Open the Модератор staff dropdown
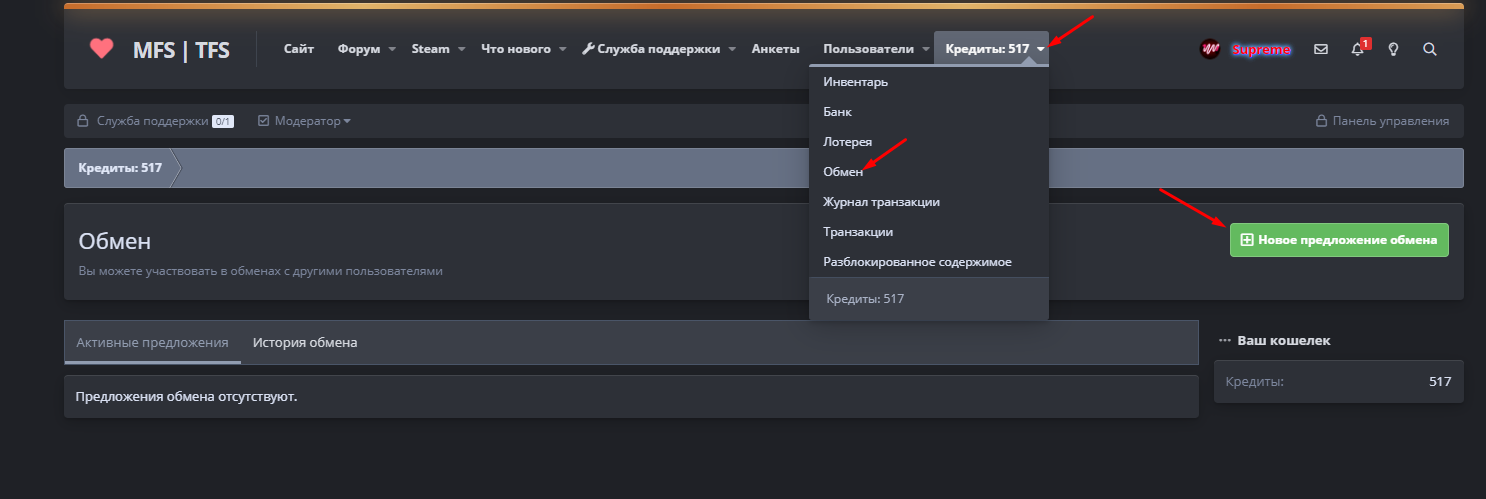 [304, 121]
